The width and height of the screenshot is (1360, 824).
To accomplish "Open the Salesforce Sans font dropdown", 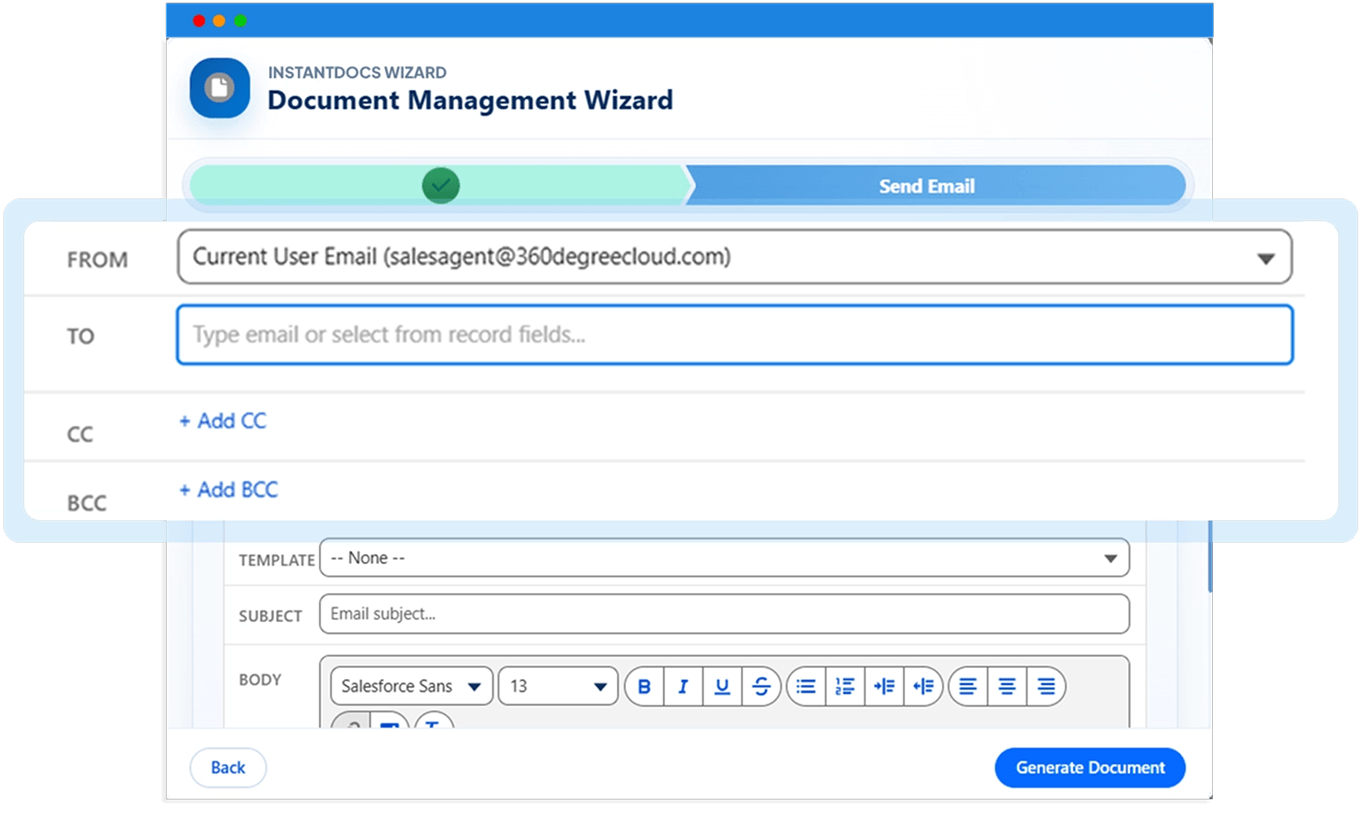I will (411, 687).
